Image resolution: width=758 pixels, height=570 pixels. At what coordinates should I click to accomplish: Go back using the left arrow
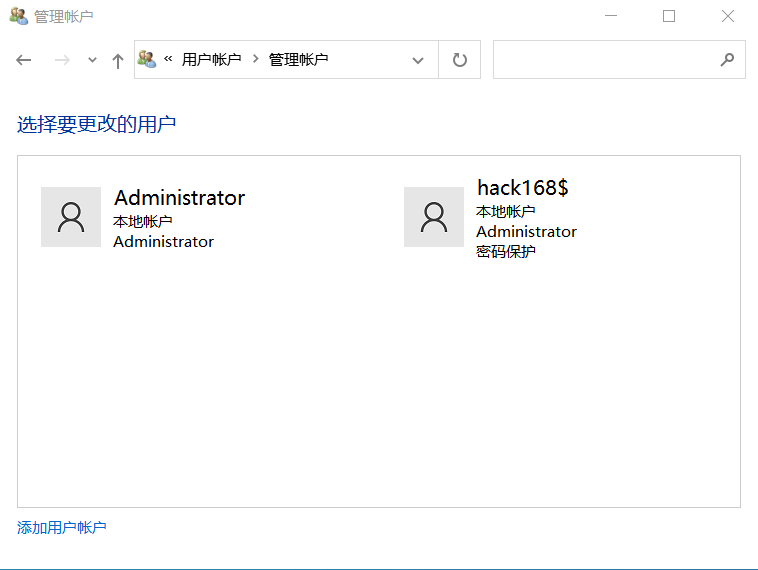(23, 60)
